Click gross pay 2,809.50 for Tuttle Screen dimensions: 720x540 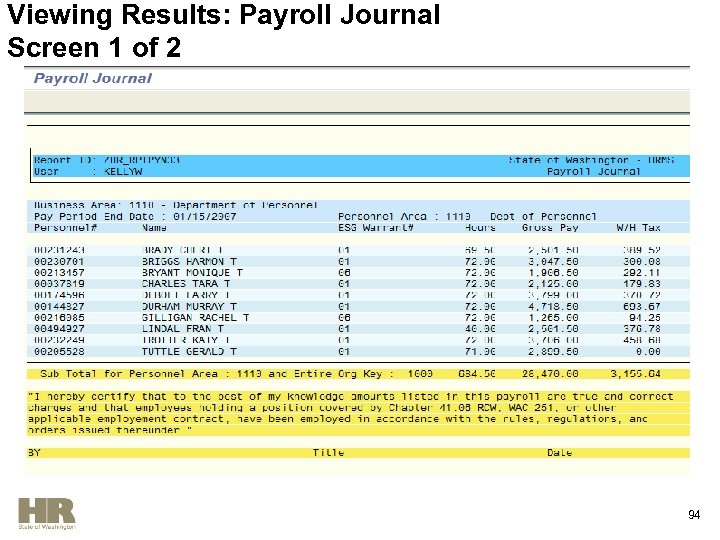tap(553, 352)
